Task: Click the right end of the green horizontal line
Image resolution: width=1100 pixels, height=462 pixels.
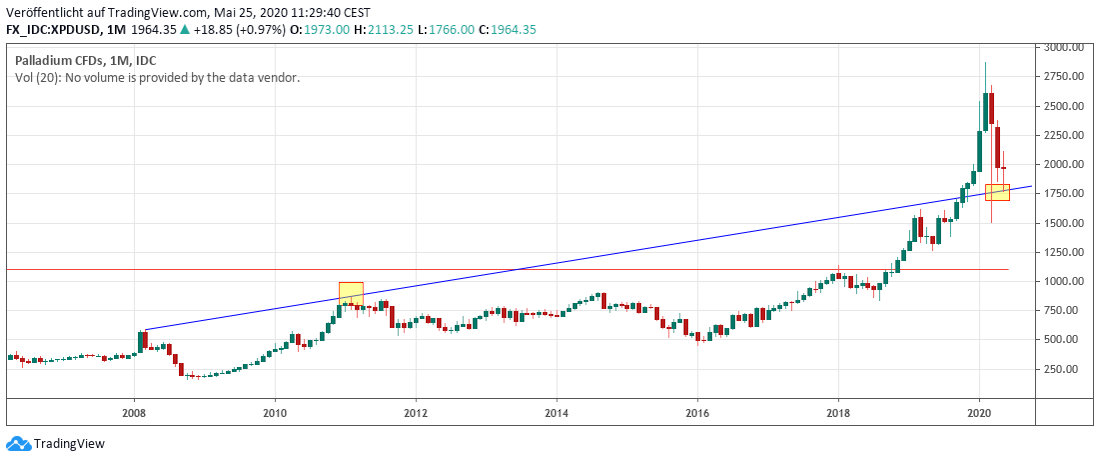Action: (1006, 270)
